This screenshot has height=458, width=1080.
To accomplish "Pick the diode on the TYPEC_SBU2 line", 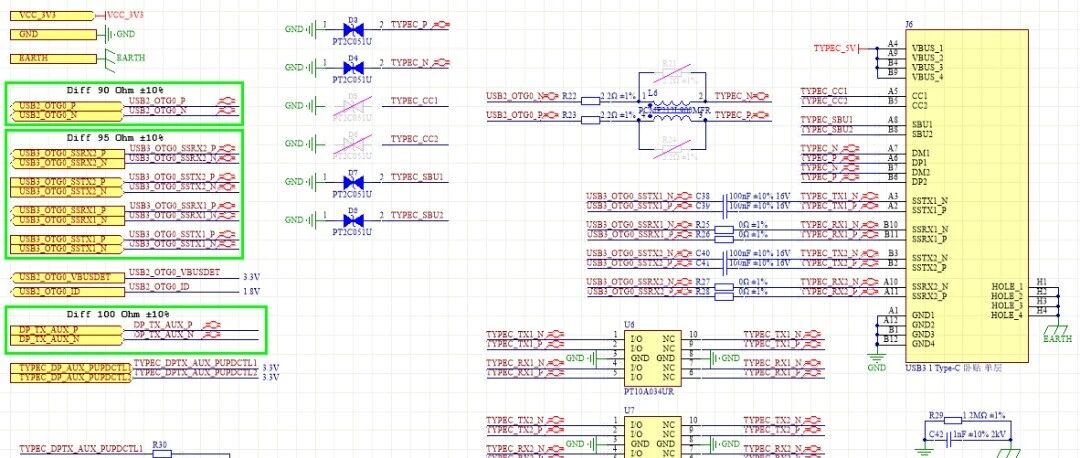I will pyautogui.click(x=353, y=220).
